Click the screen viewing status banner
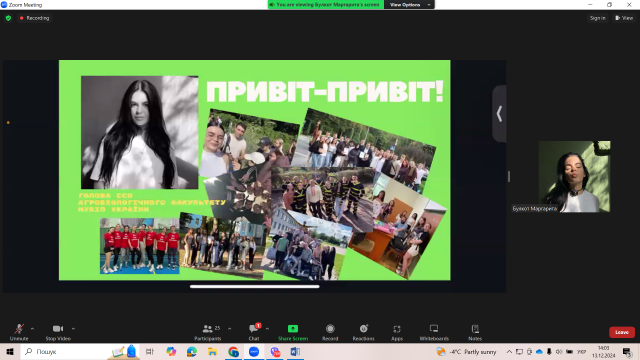Screen dimensions: 640x360 (x=326, y=4)
